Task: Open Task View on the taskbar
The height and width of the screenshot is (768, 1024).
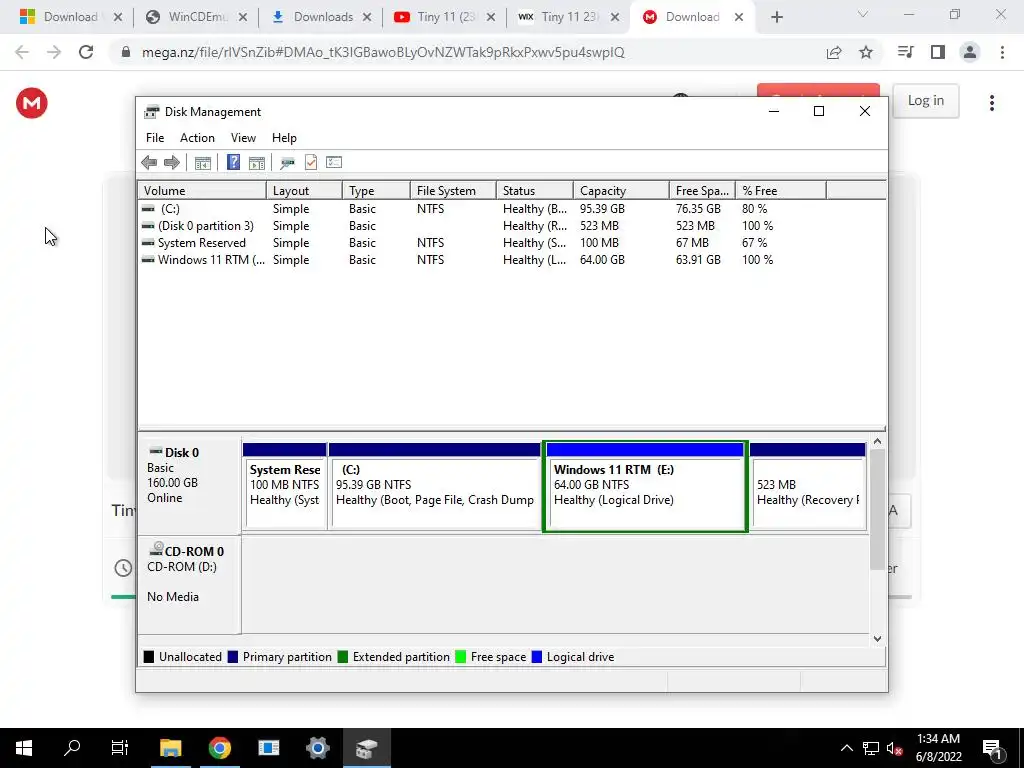Action: (120, 748)
